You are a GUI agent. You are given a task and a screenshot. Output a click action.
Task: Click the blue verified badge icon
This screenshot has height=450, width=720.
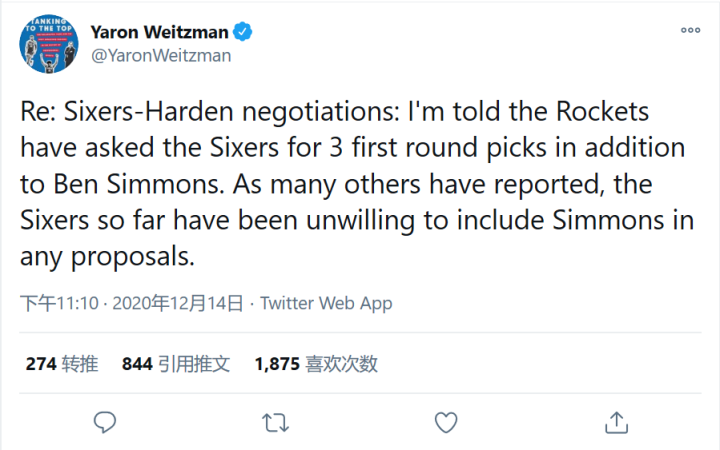[243, 32]
